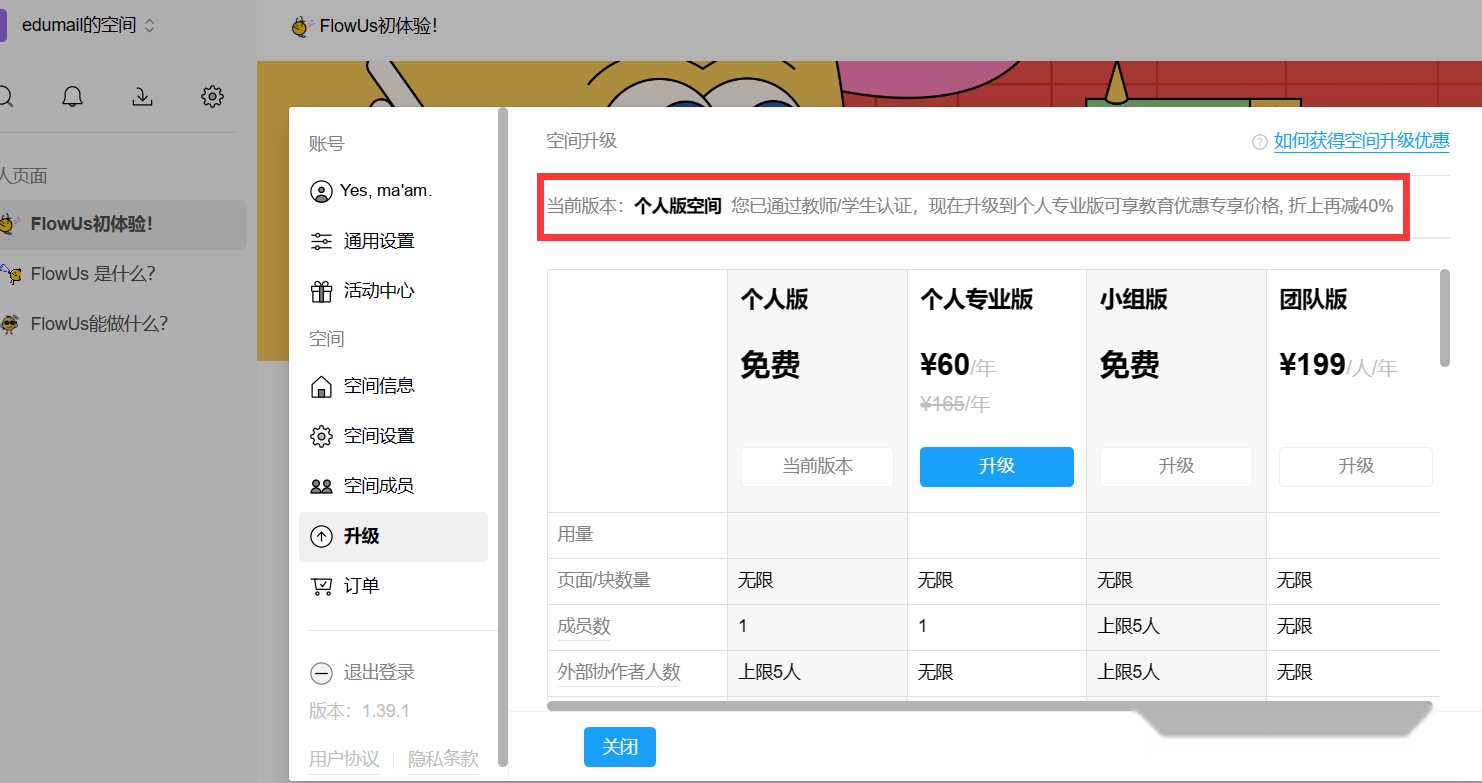Click the 当前版本 button under 个人版
Screen dimensions: 1482x783
(x=817, y=466)
